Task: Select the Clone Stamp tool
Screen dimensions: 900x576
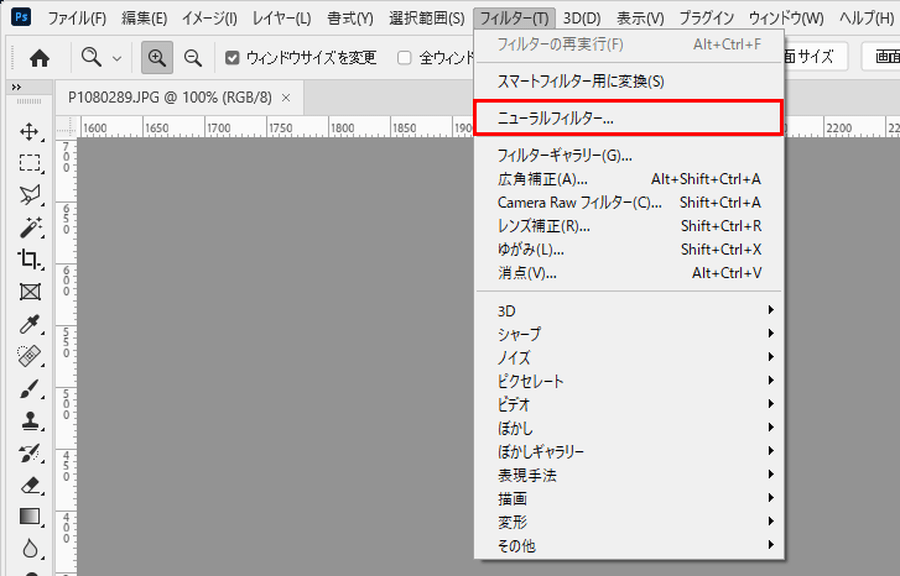Action: tap(30, 421)
